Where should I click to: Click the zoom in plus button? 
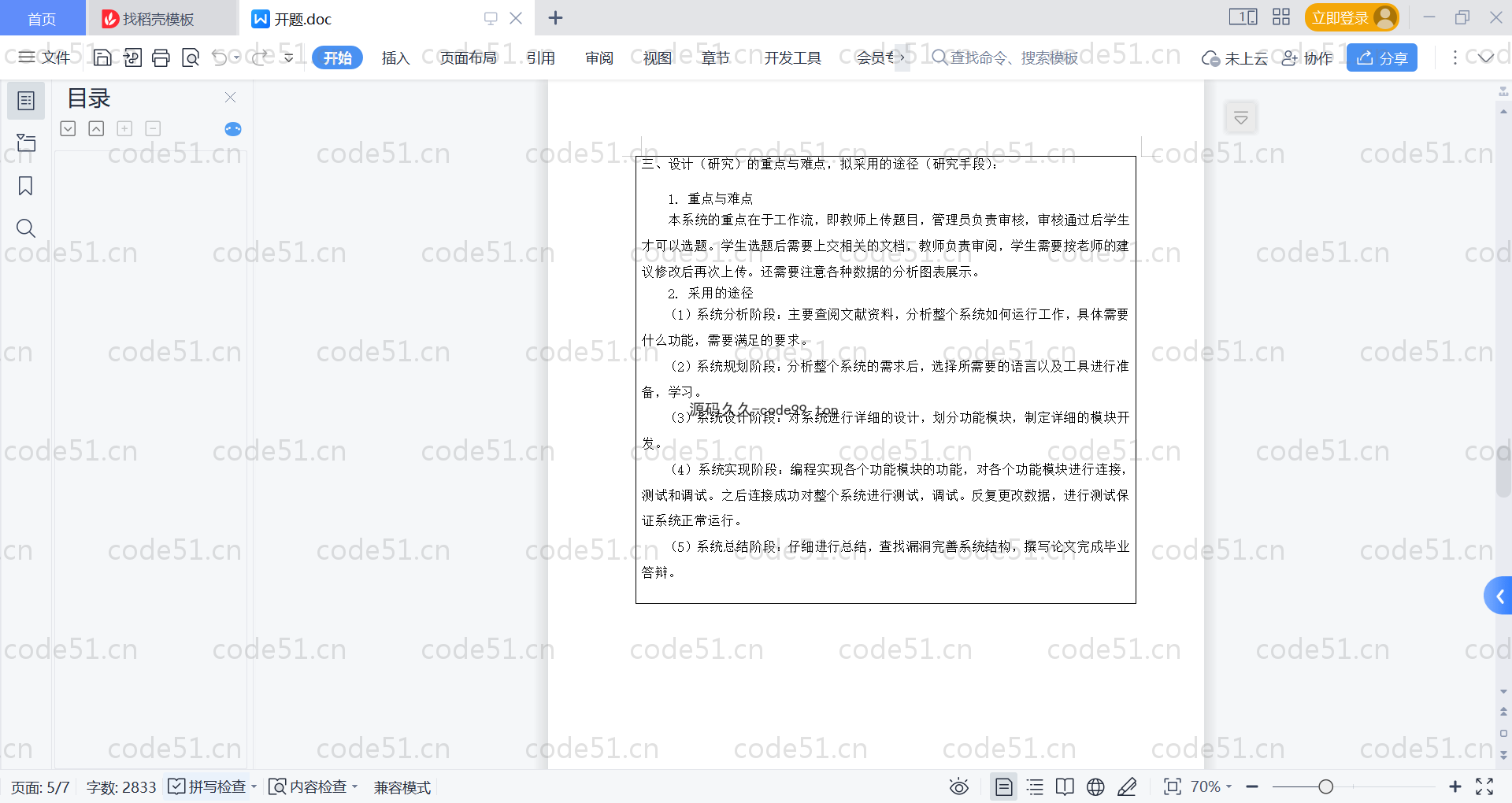coord(1455,786)
